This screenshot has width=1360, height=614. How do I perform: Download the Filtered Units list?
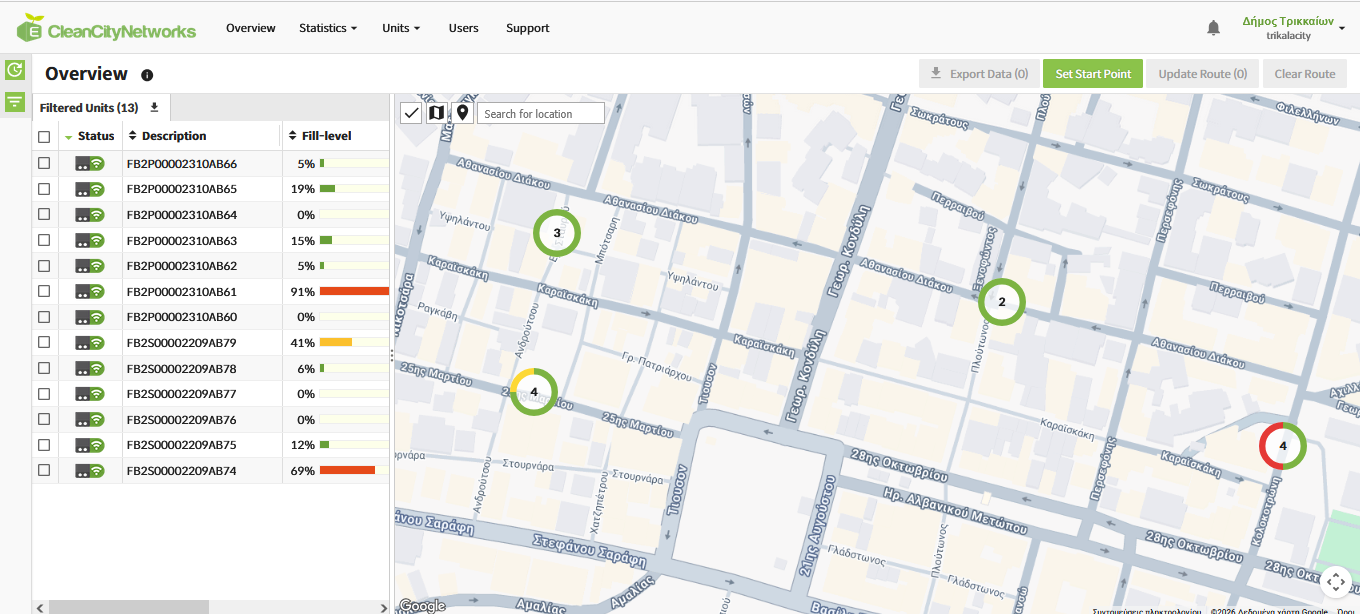[154, 108]
